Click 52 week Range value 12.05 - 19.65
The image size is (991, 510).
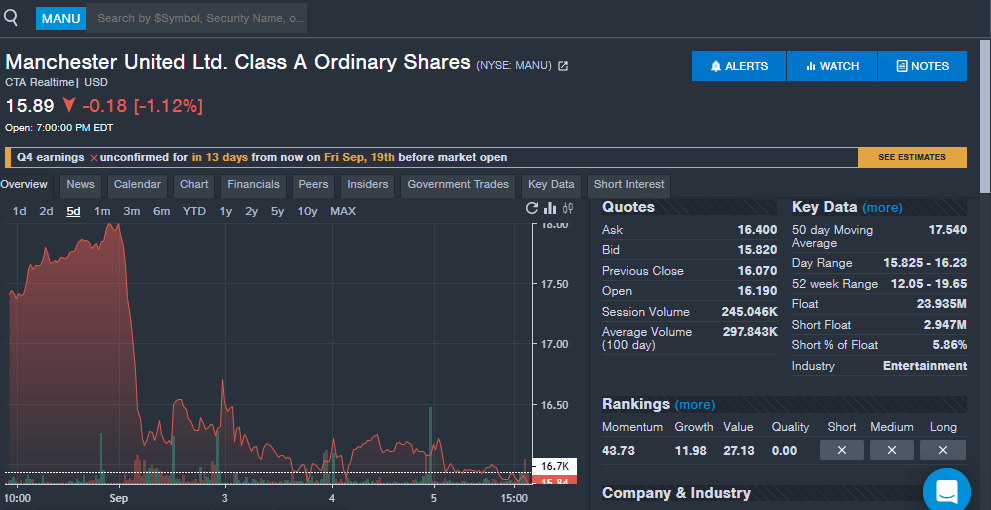(929, 284)
